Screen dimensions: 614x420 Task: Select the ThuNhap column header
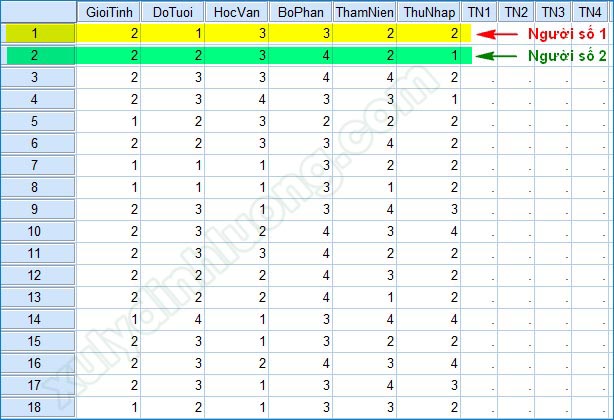[430, 12]
